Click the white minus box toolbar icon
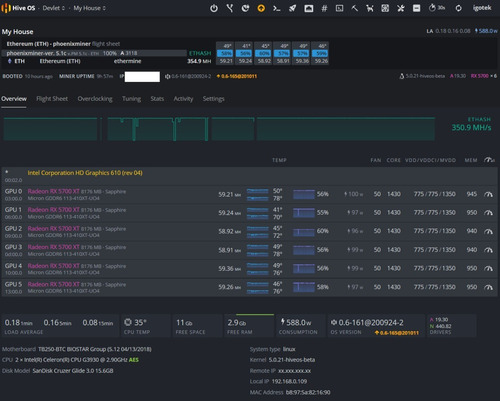Screen dimensions: 500x401 (x=416, y=8)
